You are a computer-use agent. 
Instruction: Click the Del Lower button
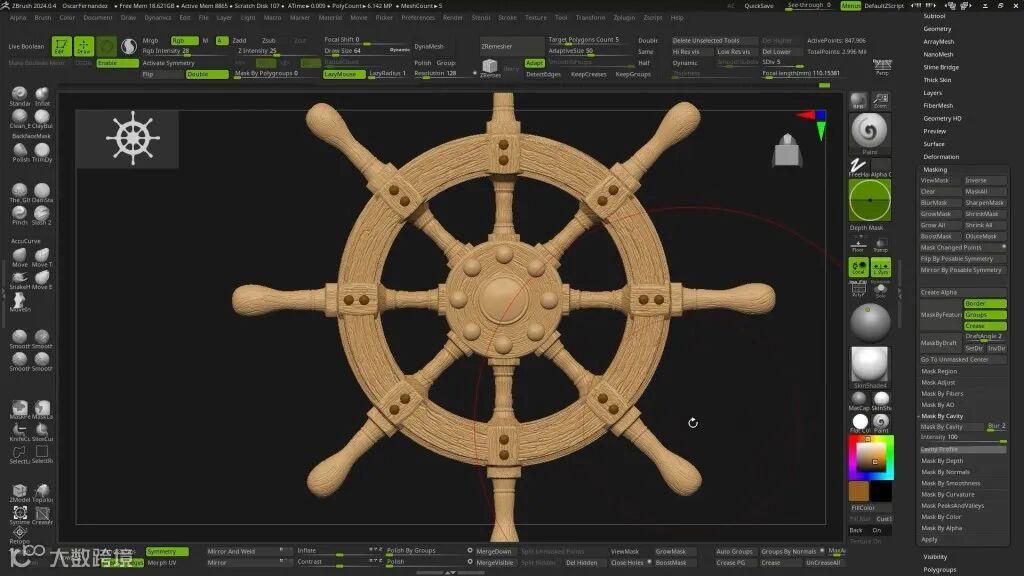click(x=781, y=52)
